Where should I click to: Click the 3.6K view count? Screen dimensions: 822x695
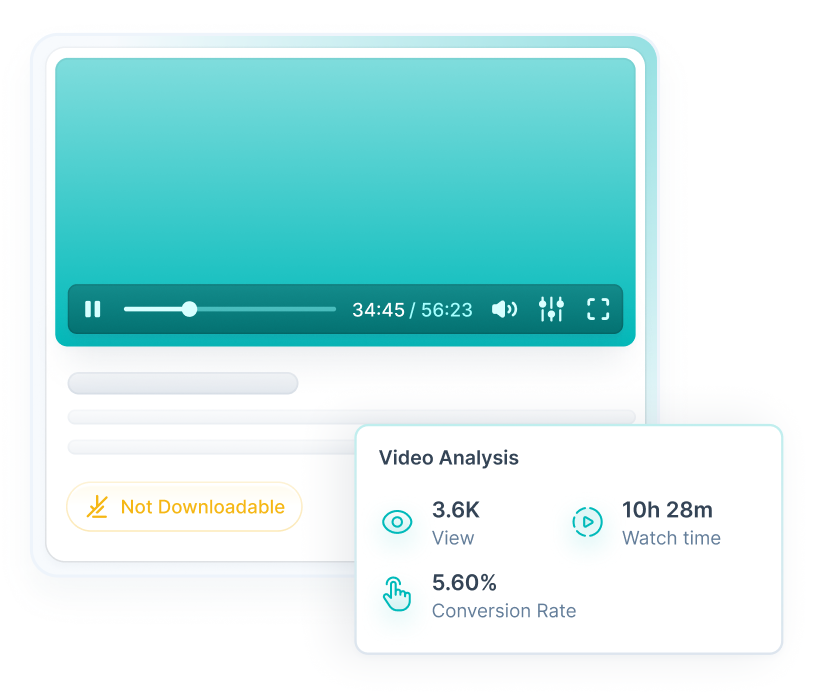pos(456,510)
